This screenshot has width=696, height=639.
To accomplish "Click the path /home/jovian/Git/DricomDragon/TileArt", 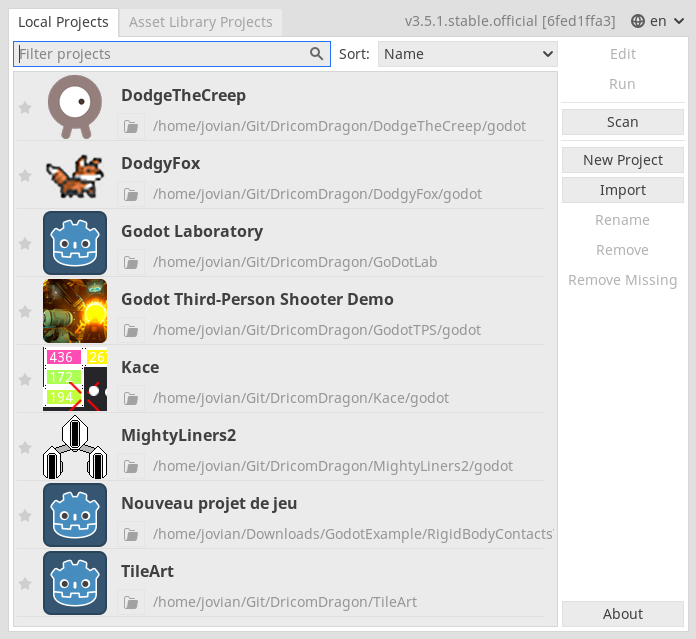I will 285,602.
